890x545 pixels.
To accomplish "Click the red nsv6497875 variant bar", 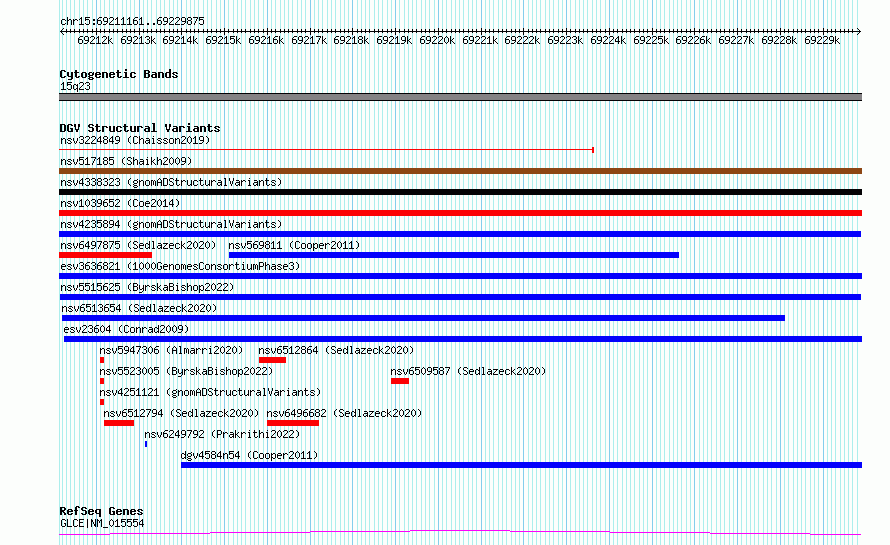I will tap(106, 255).
